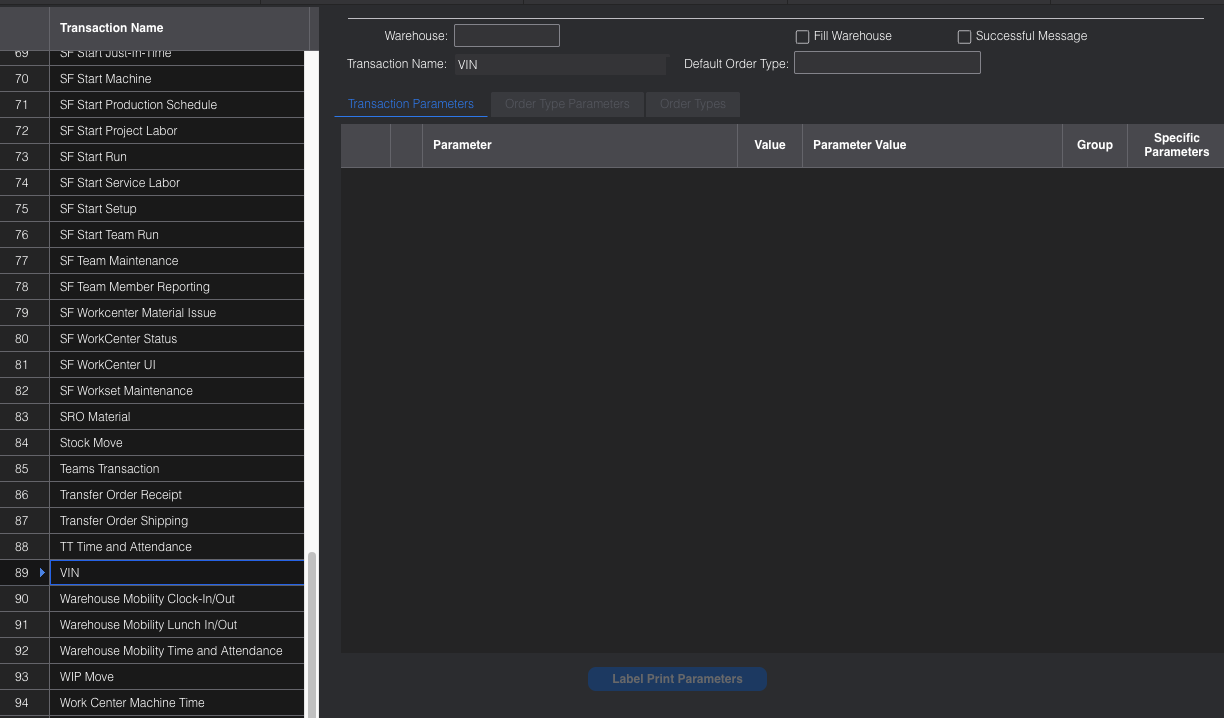1224x718 pixels.
Task: Select the SF WorkCenter Status row
Action: (x=176, y=339)
